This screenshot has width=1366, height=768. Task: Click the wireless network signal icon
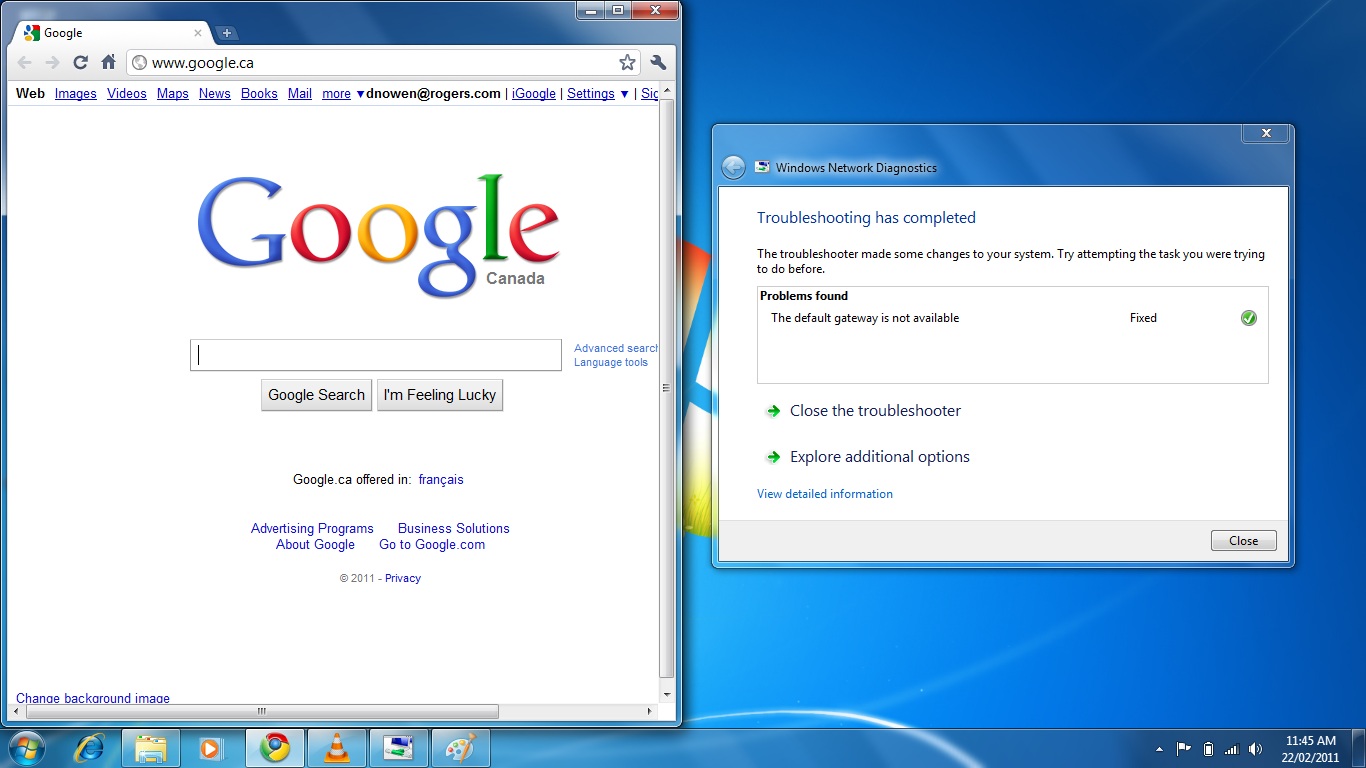pos(1232,749)
